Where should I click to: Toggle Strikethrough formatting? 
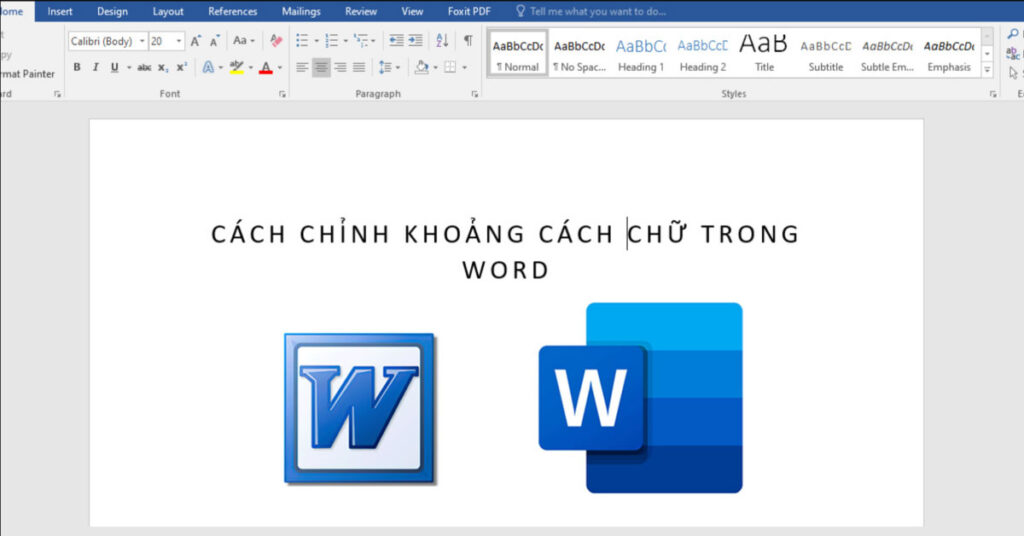click(x=144, y=67)
